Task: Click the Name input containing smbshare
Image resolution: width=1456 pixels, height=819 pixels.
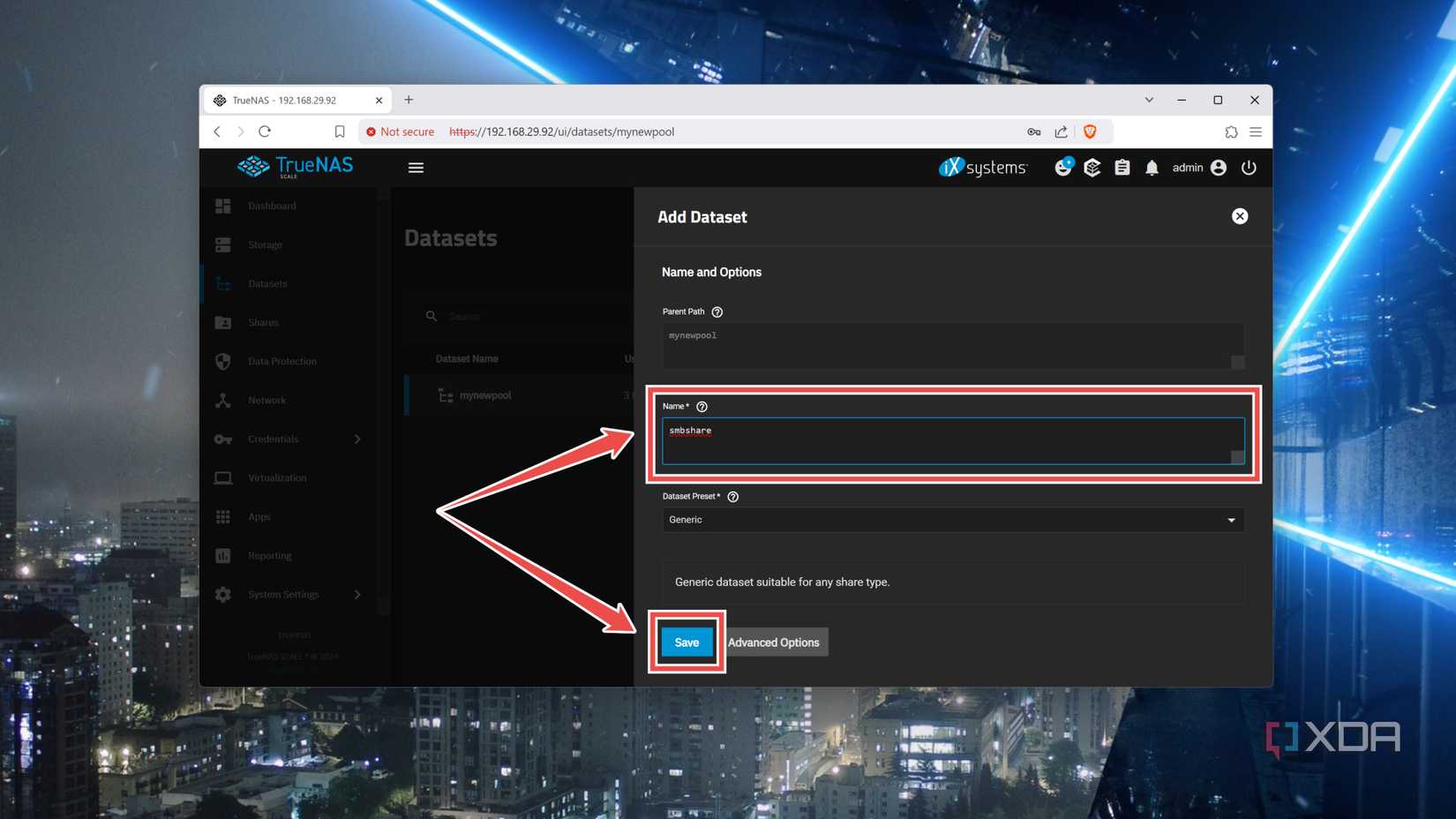Action: click(953, 440)
